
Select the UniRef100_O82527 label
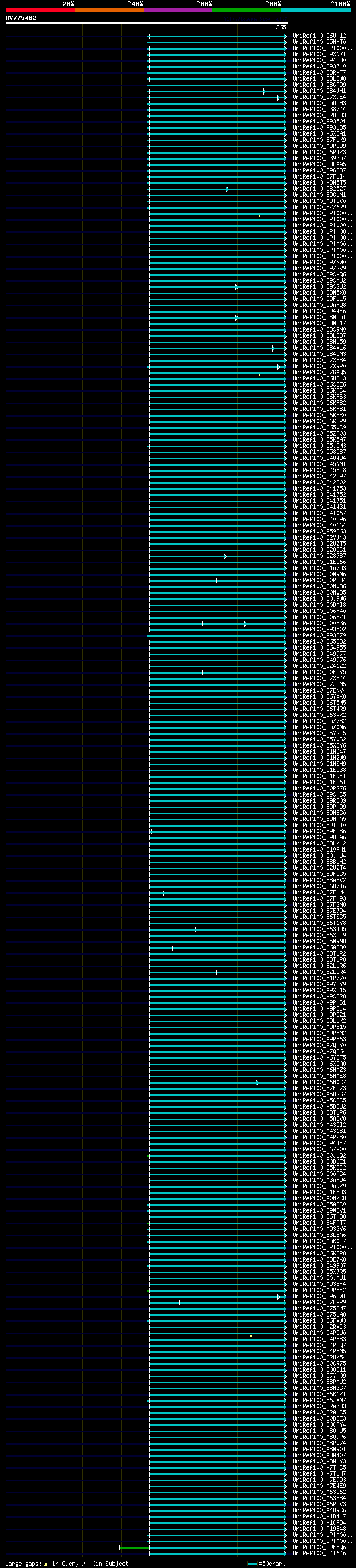319,189
